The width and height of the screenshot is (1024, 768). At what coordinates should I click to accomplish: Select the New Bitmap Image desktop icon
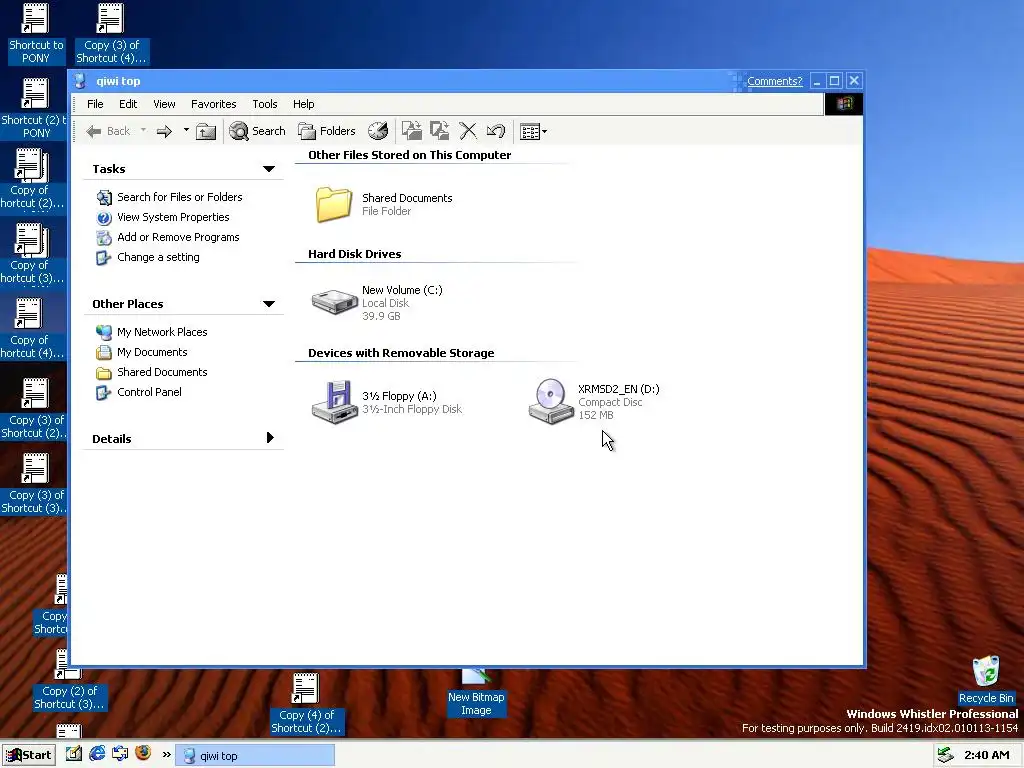[476, 694]
